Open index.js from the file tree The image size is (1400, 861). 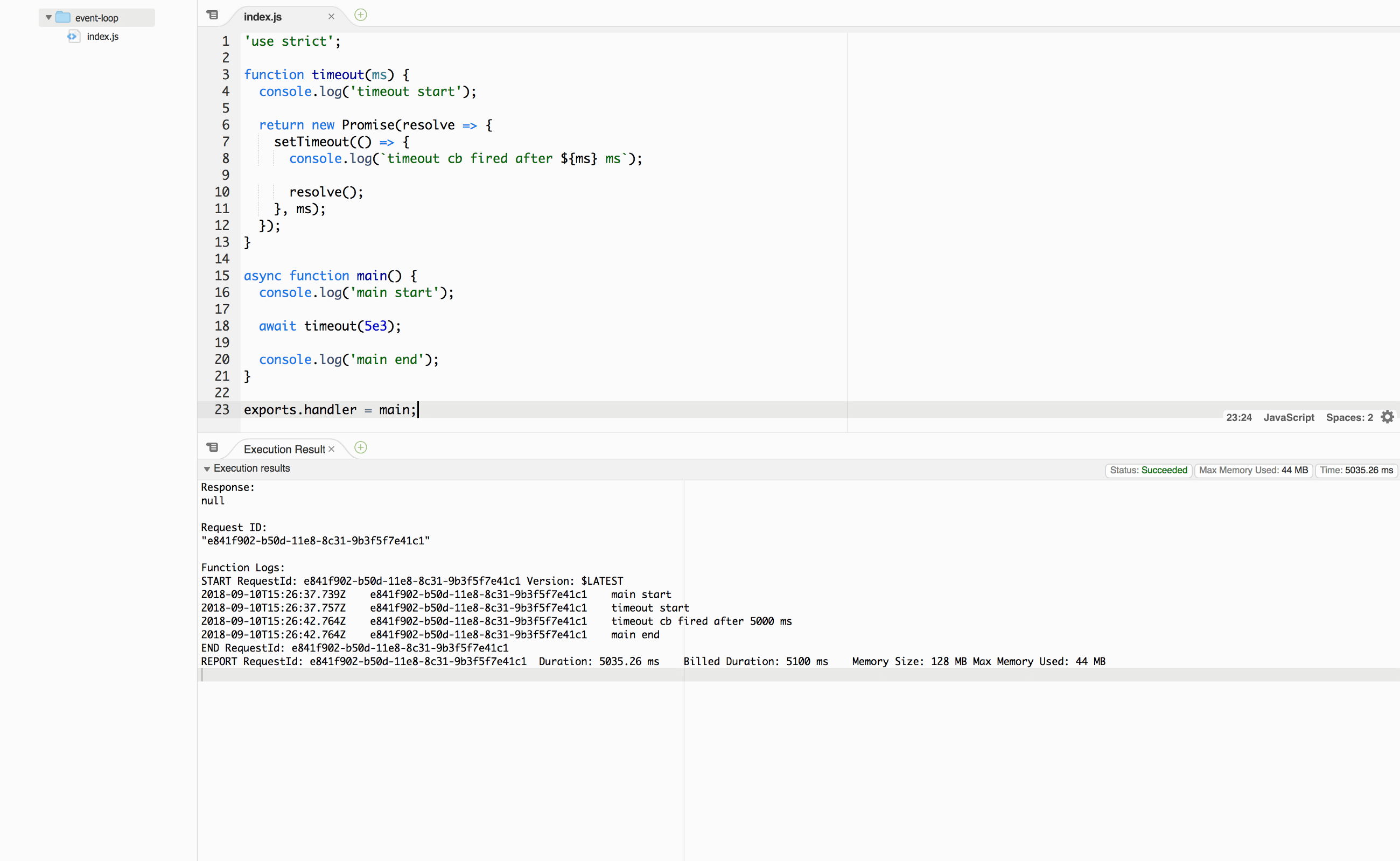click(x=102, y=37)
